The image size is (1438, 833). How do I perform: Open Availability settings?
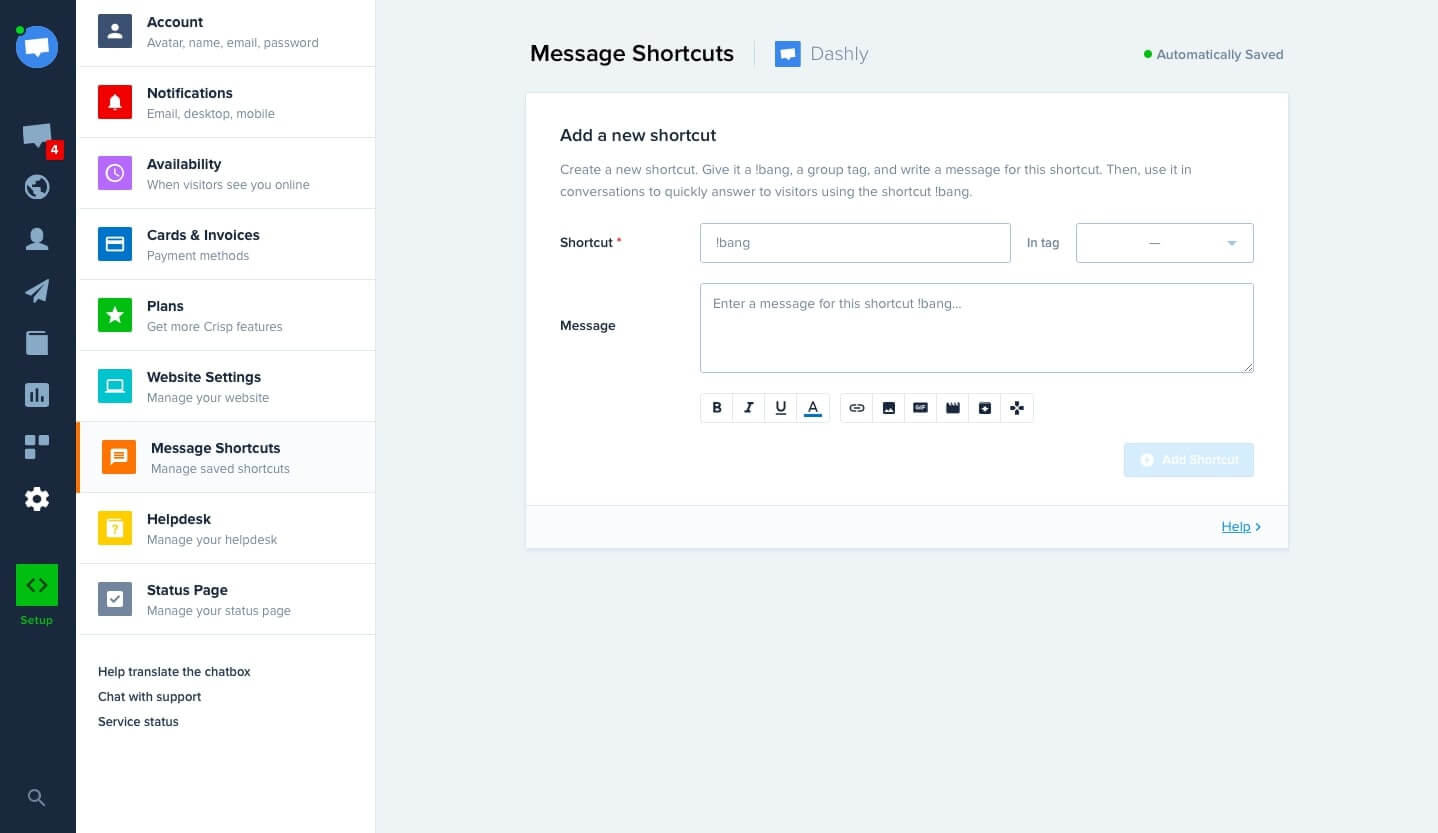click(x=226, y=173)
